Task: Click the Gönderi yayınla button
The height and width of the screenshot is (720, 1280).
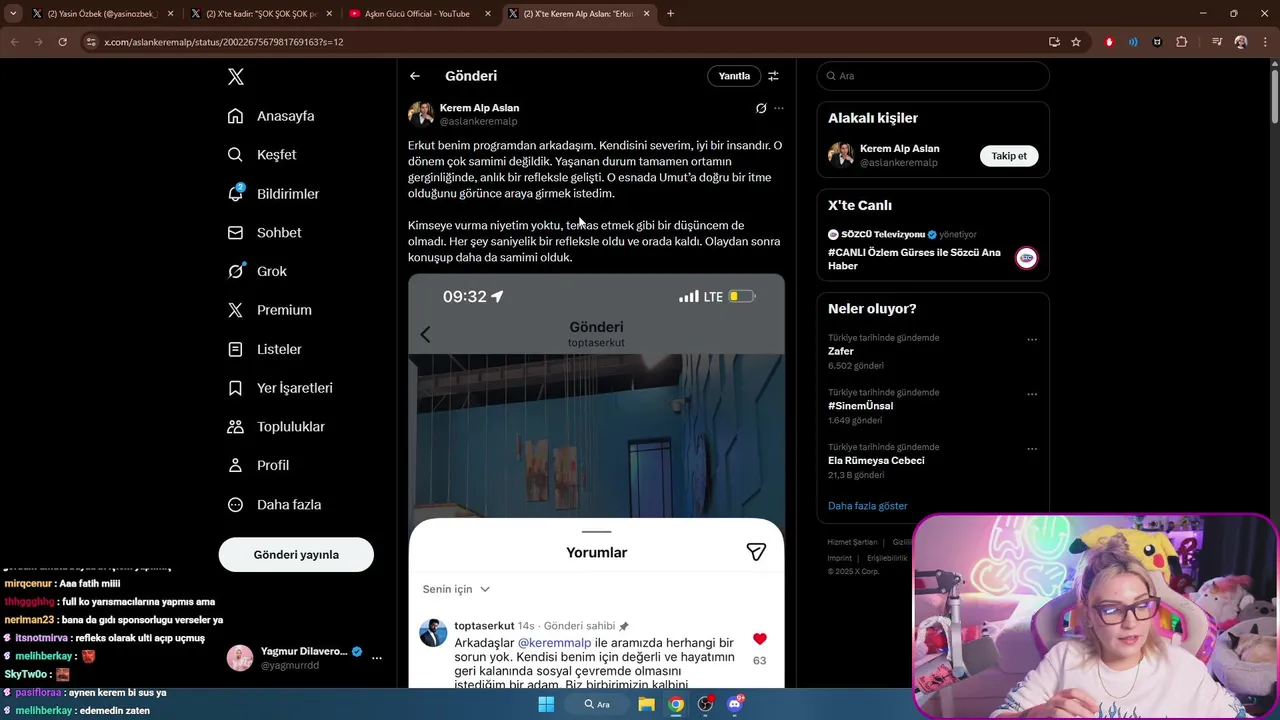Action: tap(296, 555)
